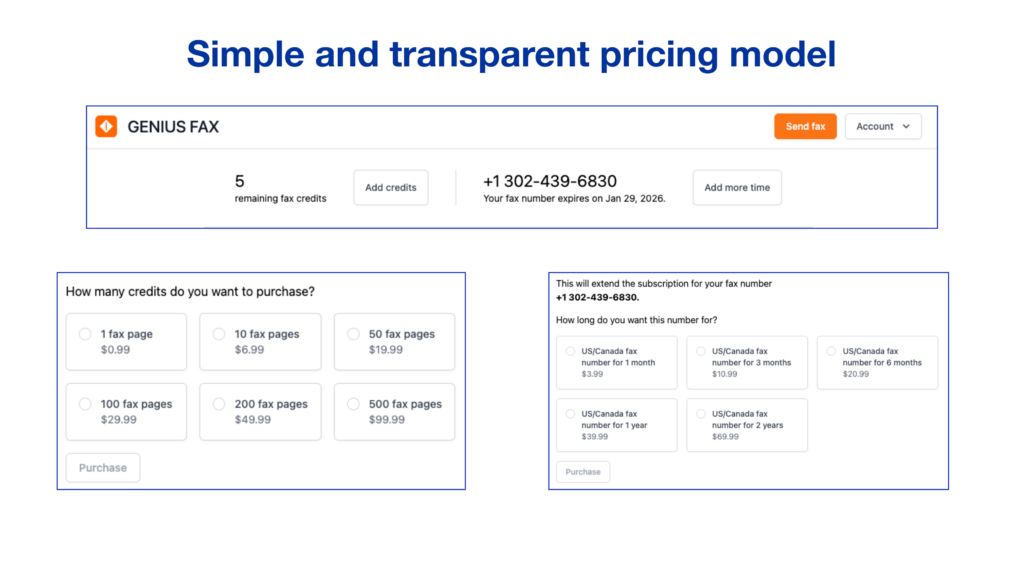Click Purchase under the subscription options
The width and height of the screenshot is (1024, 576).
(x=583, y=472)
